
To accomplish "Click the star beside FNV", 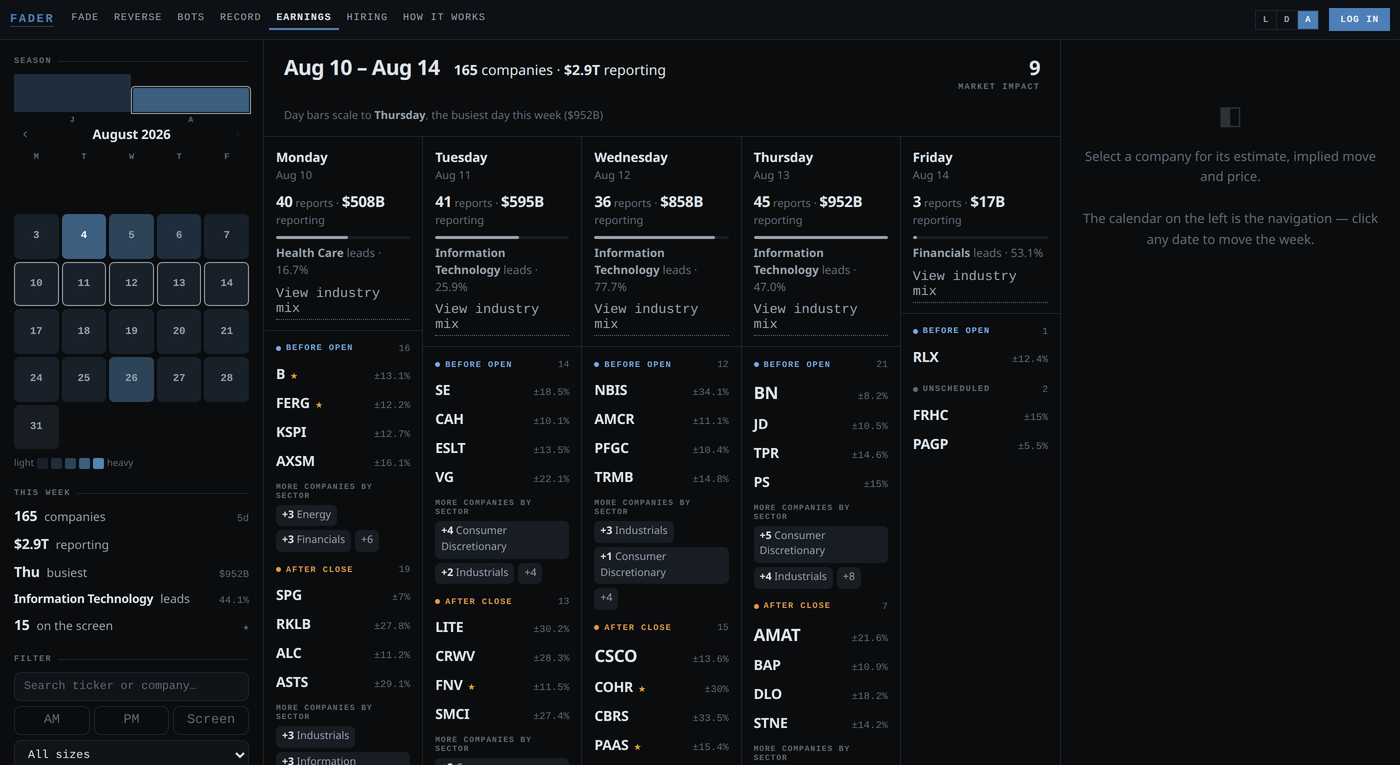I will (471, 687).
